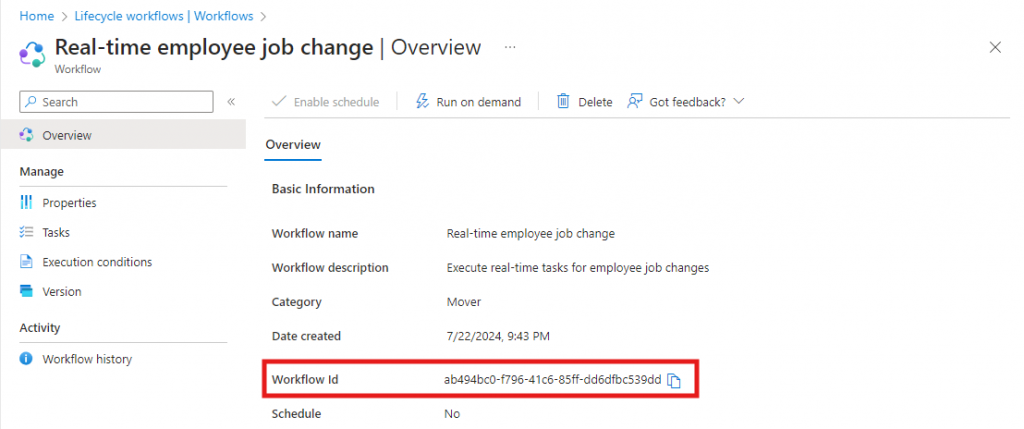Click the Version icon in sidebar

[x=26, y=292]
